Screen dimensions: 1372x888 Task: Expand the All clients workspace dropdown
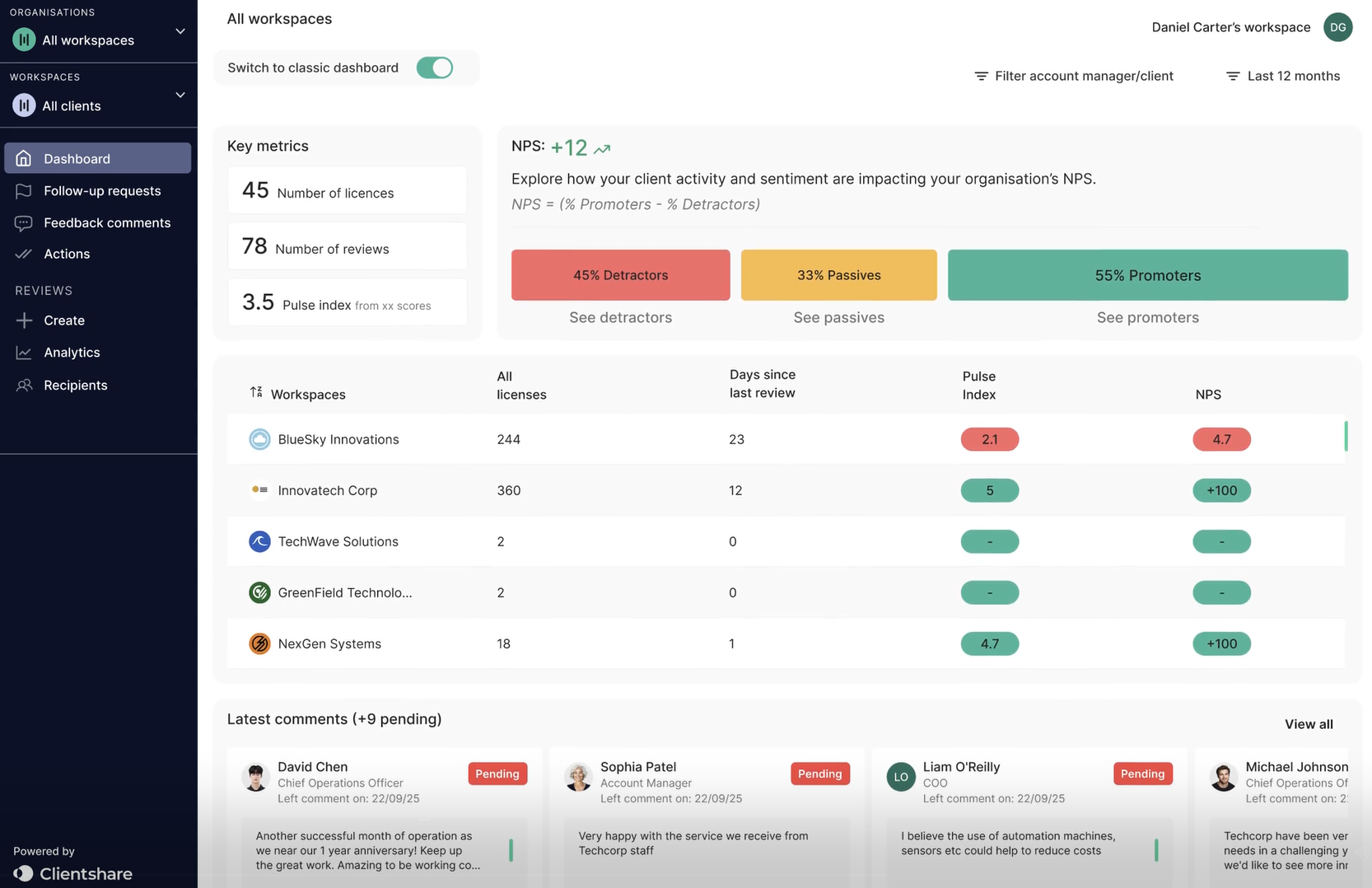pos(180,96)
